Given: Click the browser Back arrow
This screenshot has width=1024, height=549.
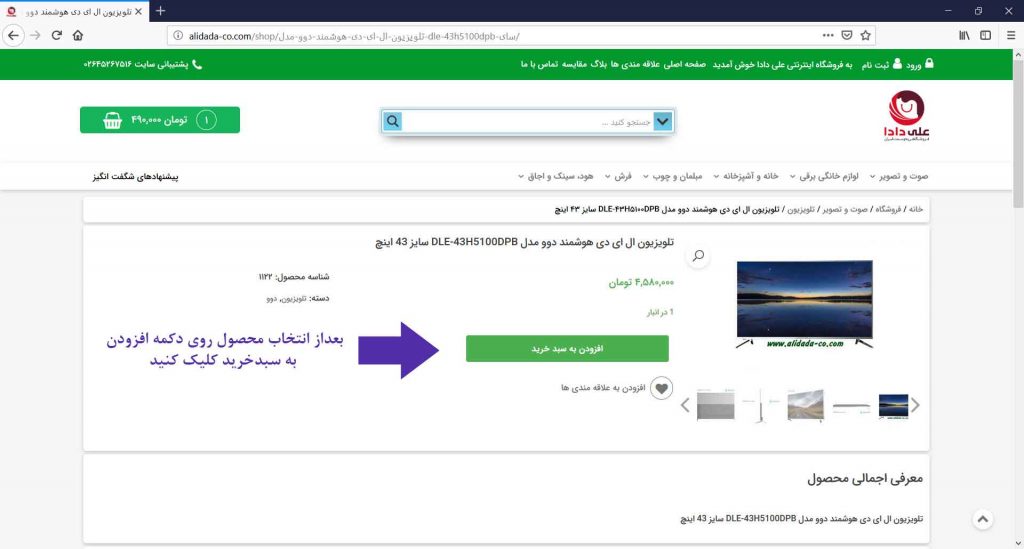Looking at the screenshot, I should tap(13, 35).
